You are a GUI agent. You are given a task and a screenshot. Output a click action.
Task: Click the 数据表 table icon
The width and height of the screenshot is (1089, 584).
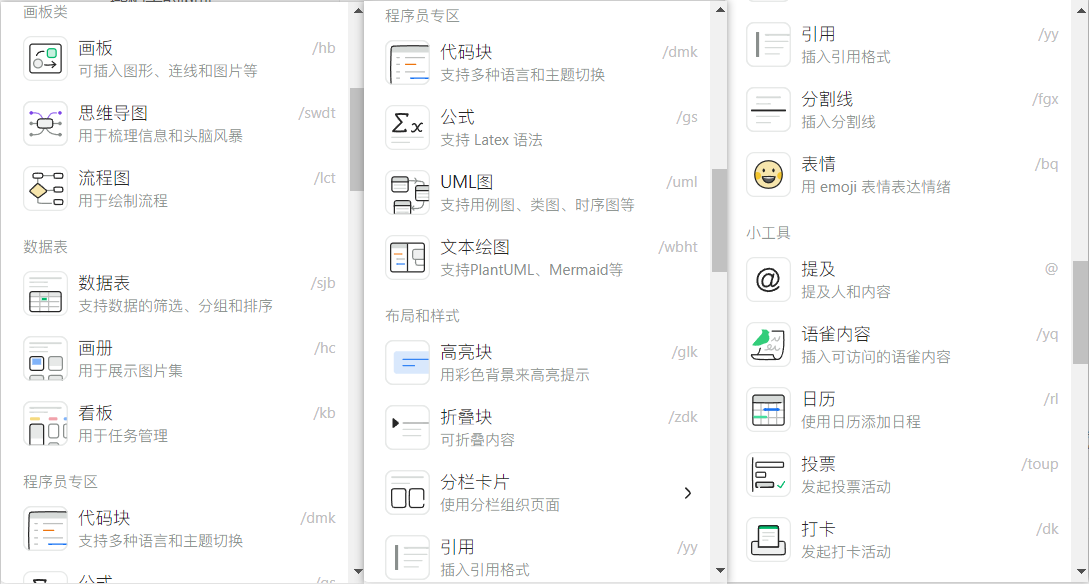45,294
